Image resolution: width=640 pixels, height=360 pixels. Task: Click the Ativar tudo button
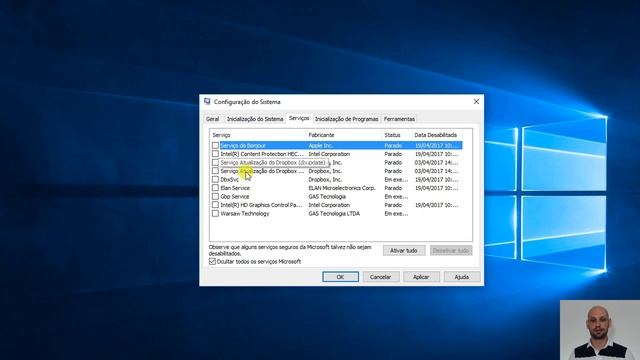pos(404,251)
